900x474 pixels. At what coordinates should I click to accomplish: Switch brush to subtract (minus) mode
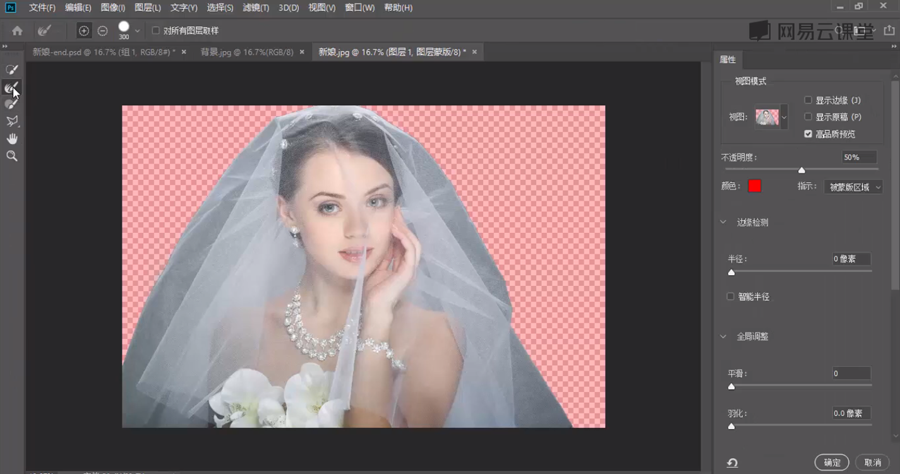click(102, 31)
